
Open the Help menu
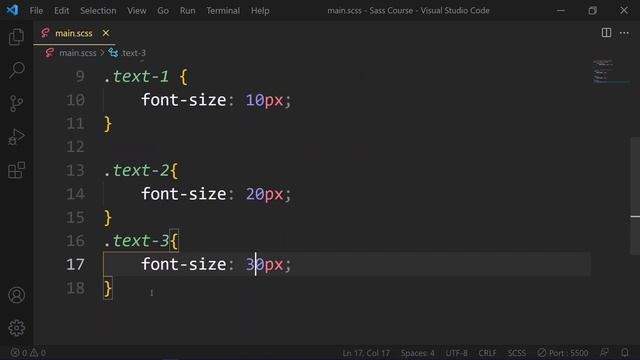260,11
